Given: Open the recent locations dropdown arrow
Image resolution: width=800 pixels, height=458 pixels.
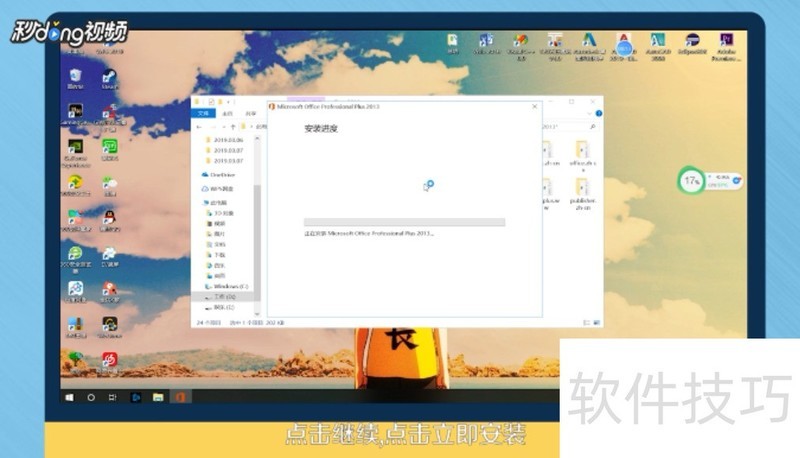Looking at the screenshot, I should (224, 126).
